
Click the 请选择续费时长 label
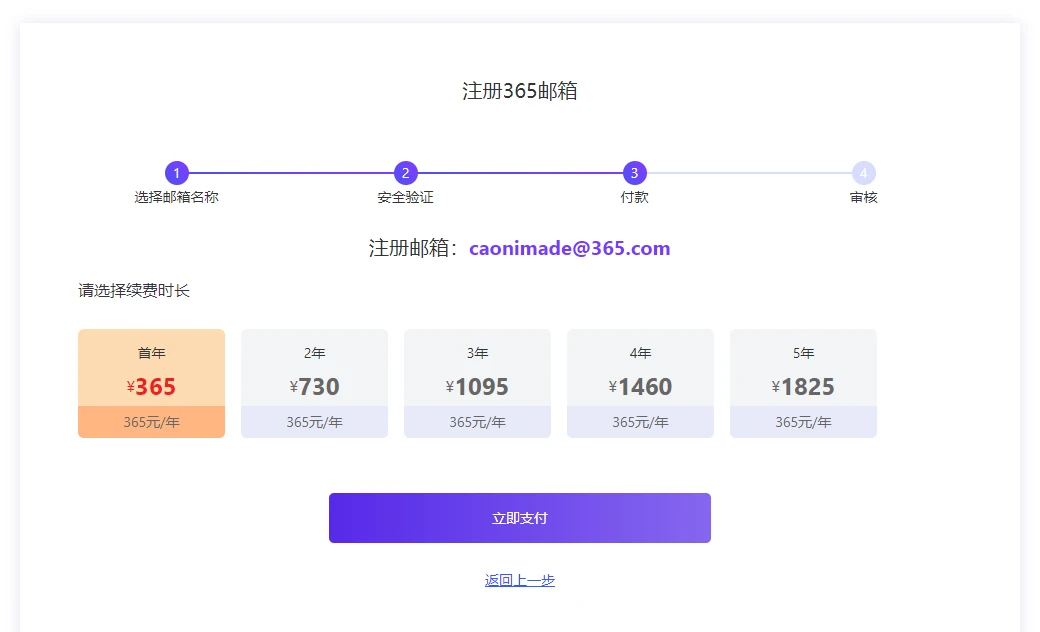134,291
